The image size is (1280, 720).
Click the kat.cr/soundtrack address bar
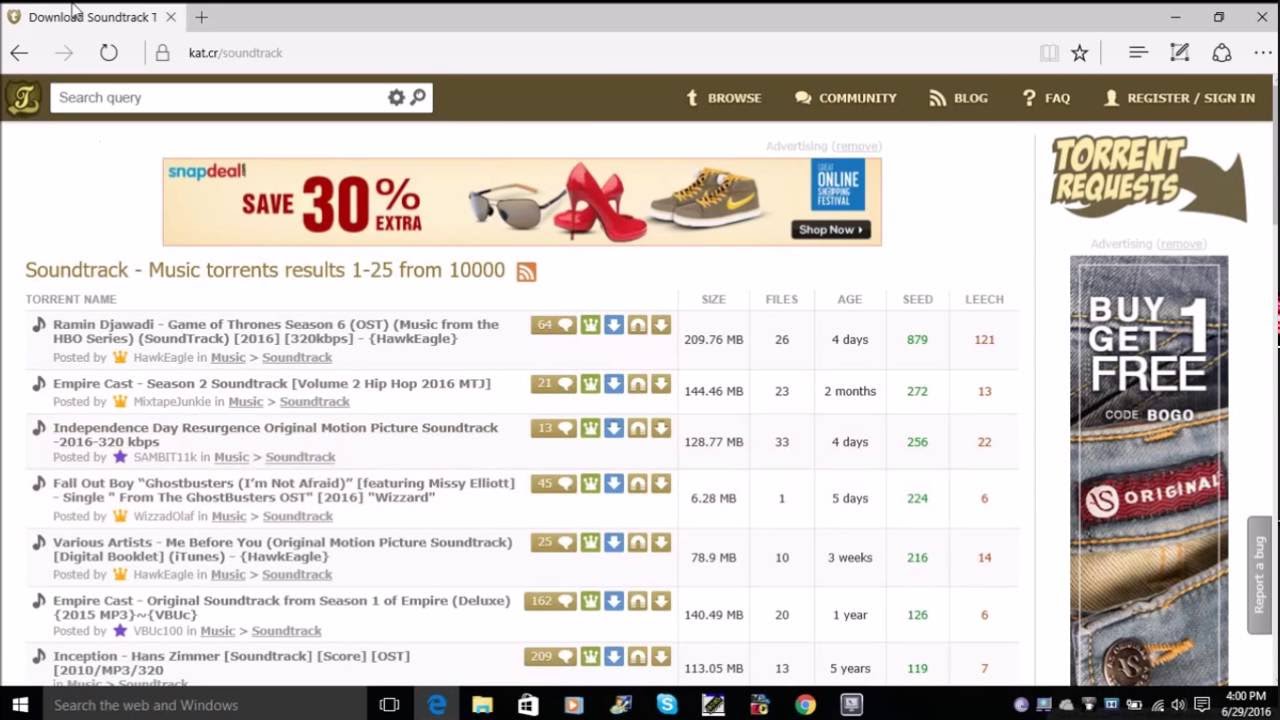(x=235, y=53)
